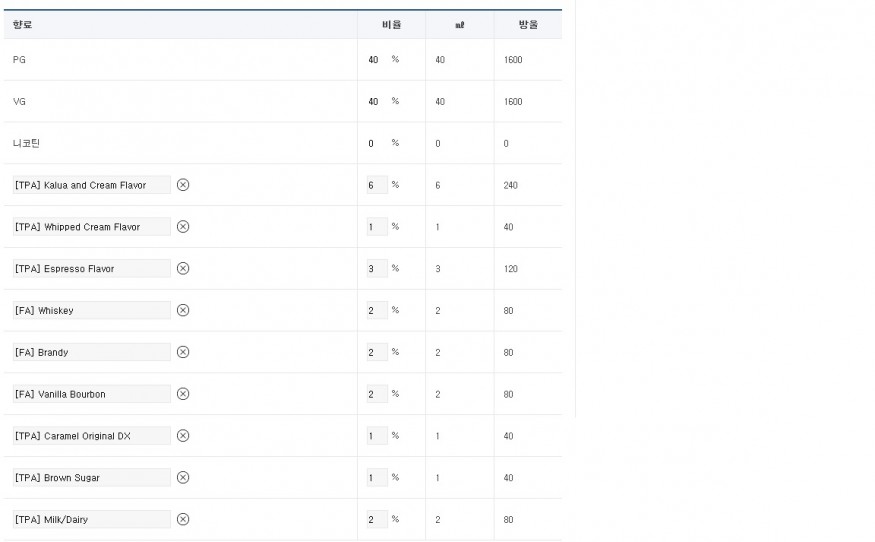
Task: Click the VG ratio value
Action: pos(374,102)
